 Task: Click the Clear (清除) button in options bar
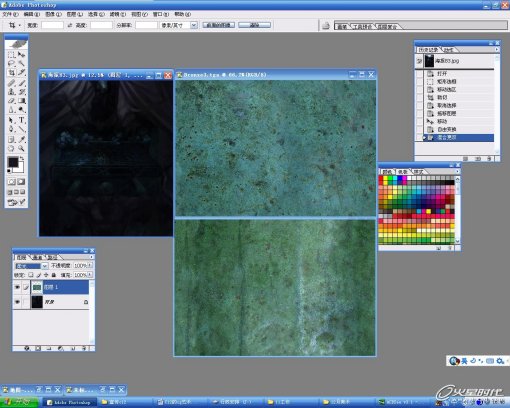point(254,25)
